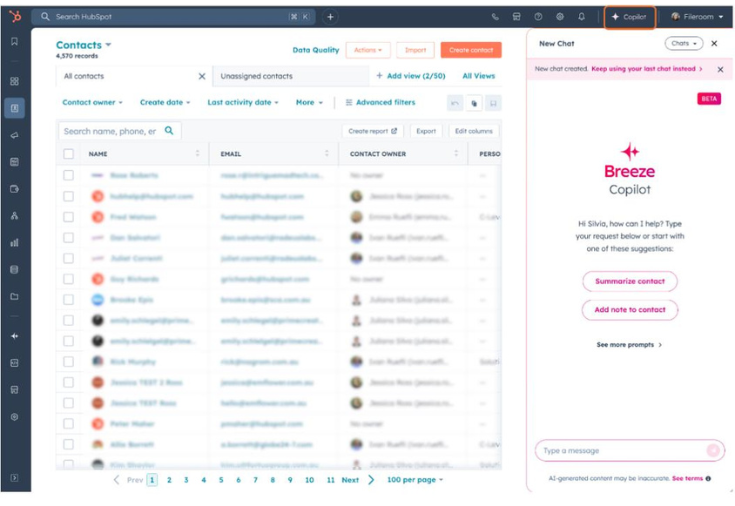Open the Reporting bar chart sidebar icon

pos(14,242)
